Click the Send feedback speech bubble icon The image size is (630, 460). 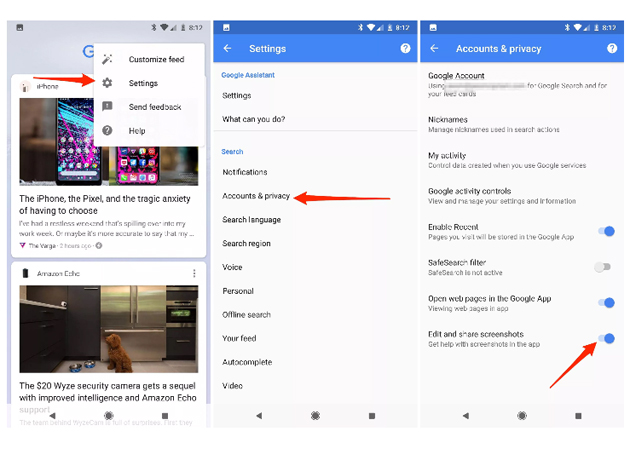click(108, 107)
